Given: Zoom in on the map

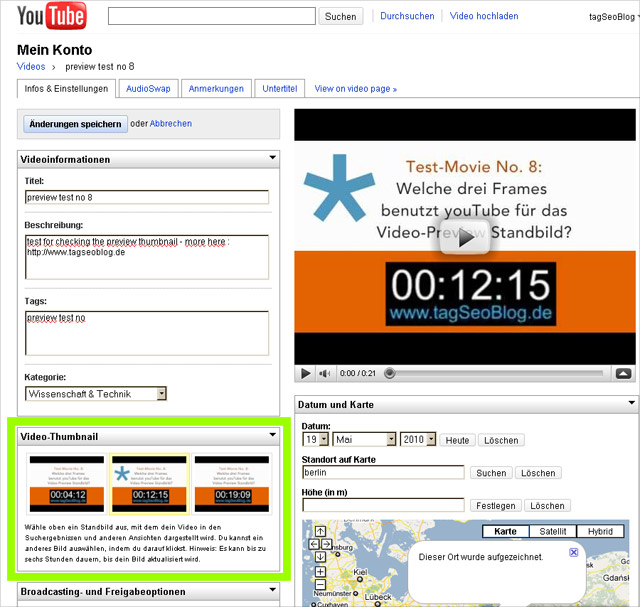Looking at the screenshot, I should coord(320,571).
